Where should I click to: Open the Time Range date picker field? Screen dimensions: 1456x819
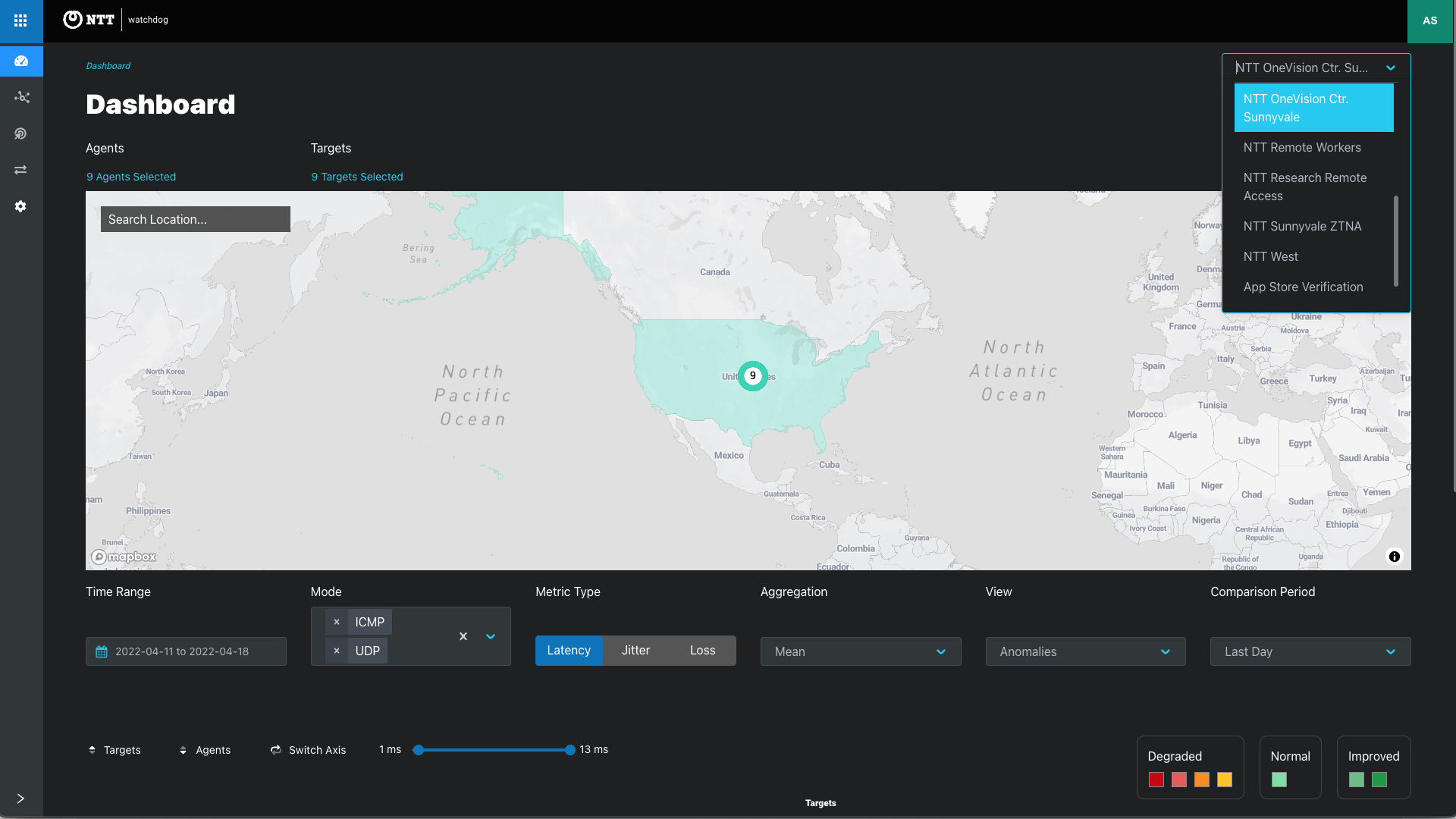click(186, 651)
